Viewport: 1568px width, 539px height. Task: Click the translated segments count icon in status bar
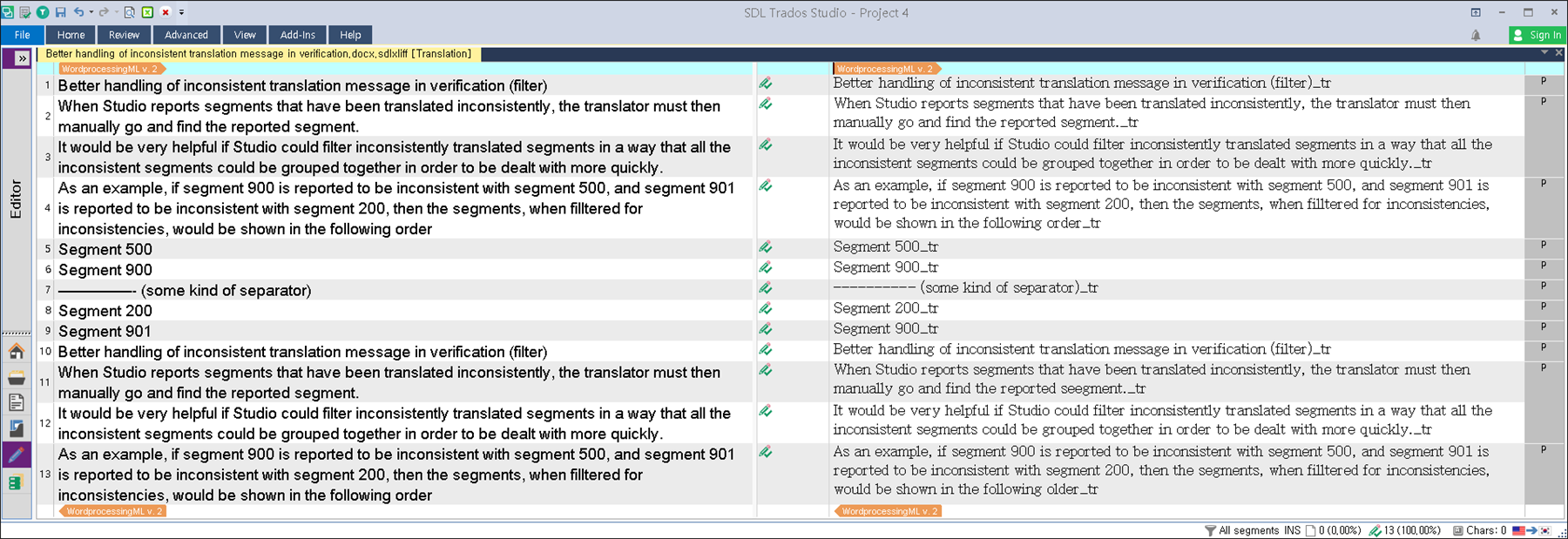[1375, 530]
